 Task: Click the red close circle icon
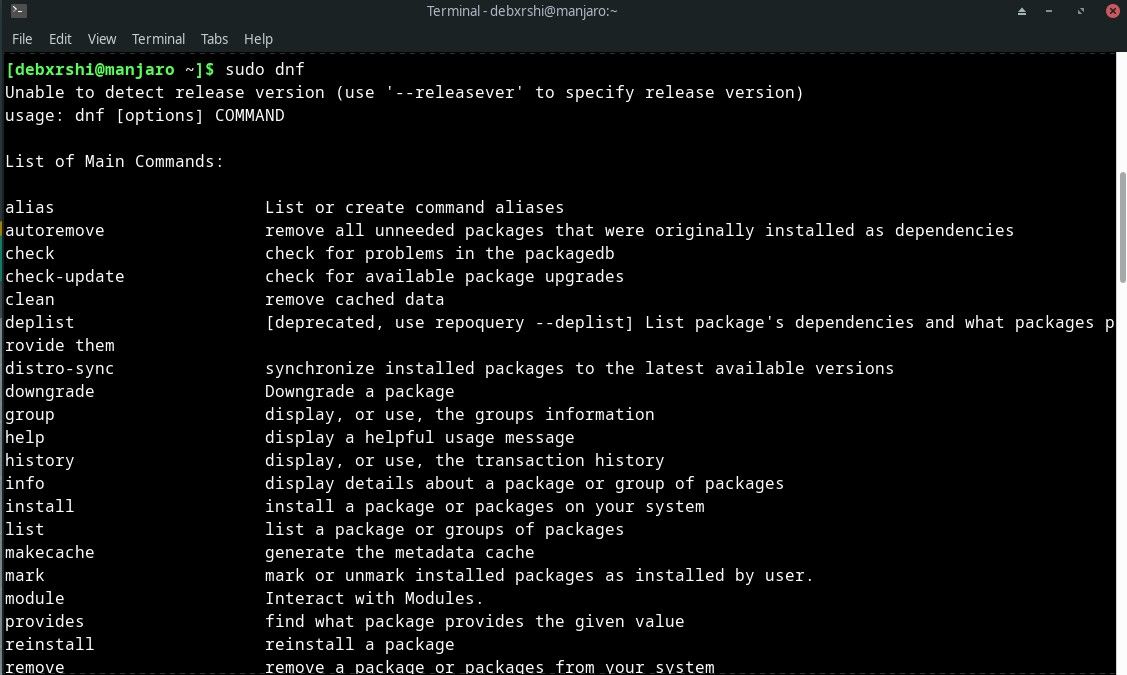(x=1112, y=11)
